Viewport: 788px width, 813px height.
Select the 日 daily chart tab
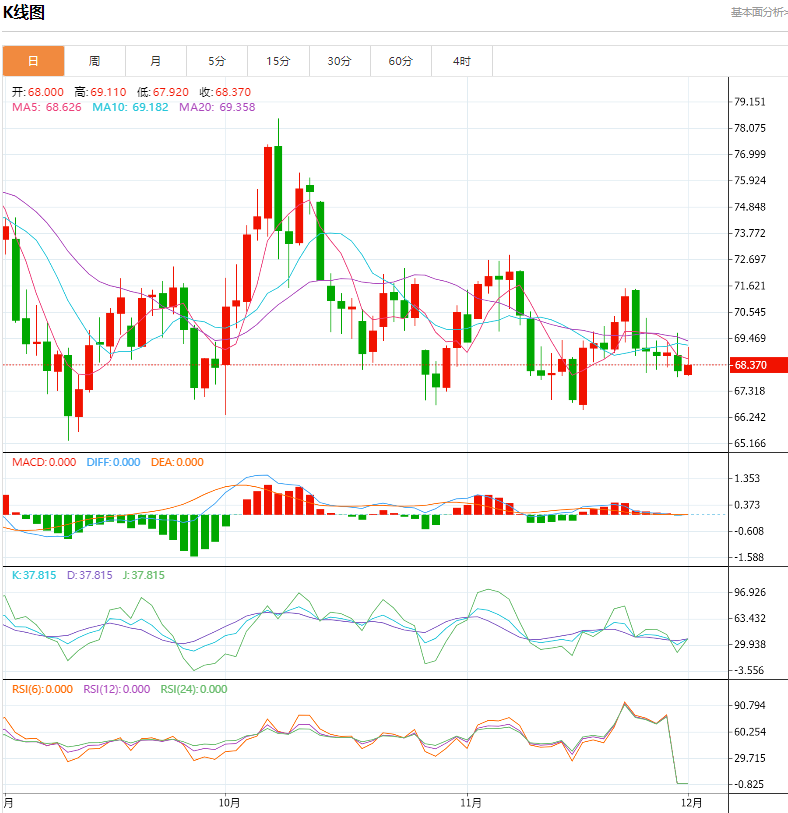point(33,61)
